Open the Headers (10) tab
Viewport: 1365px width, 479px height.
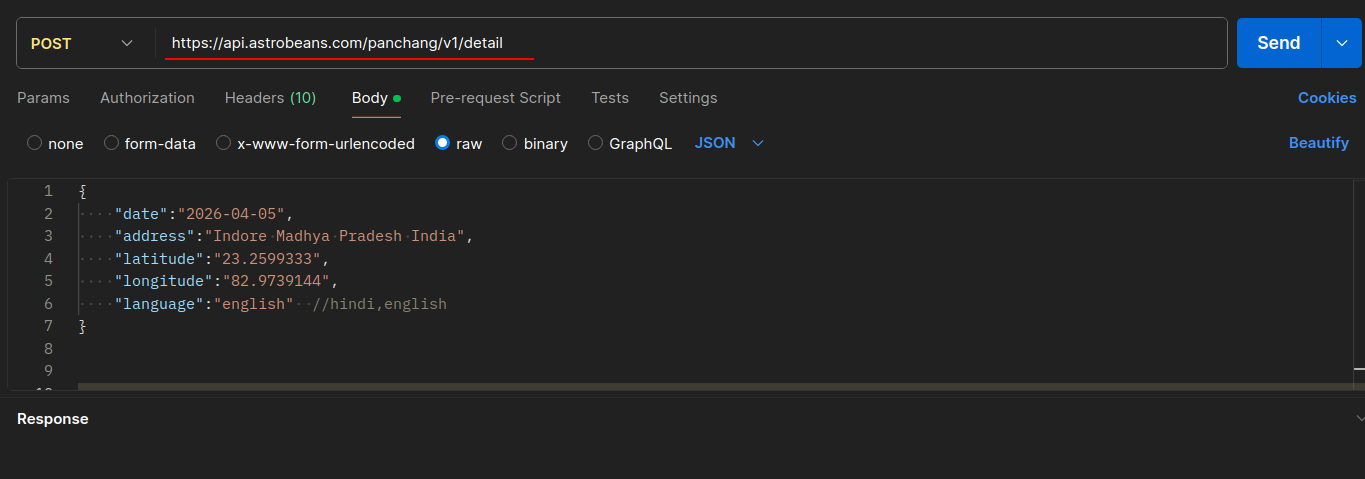point(270,98)
